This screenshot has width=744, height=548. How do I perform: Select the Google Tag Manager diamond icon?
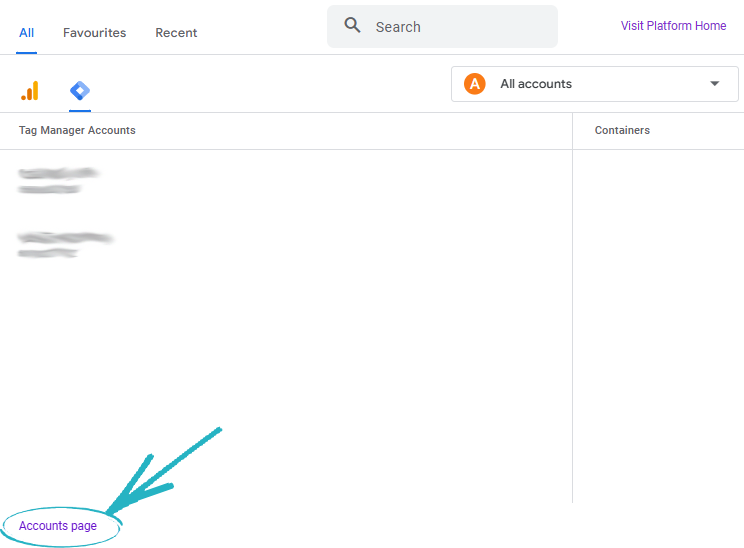coord(80,91)
